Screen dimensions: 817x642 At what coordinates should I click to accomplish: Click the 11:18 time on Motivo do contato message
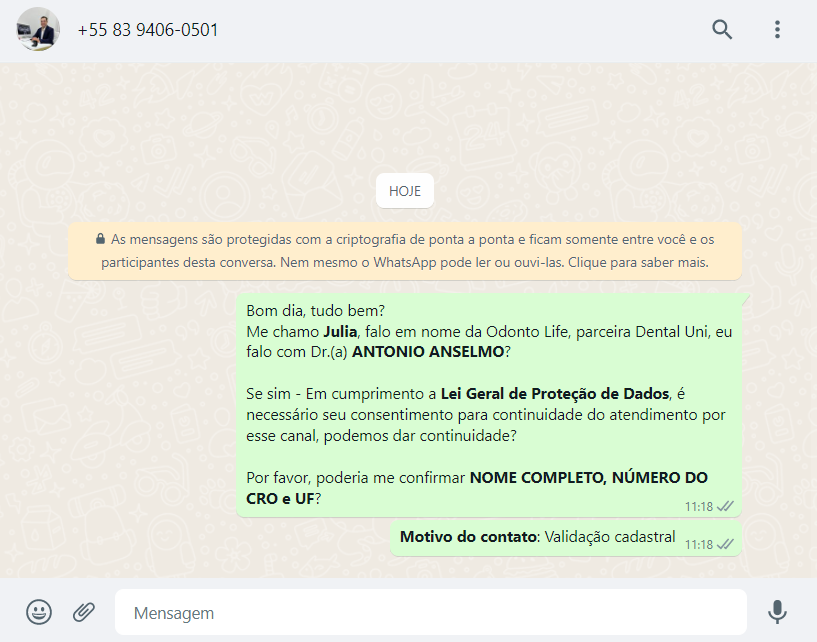click(x=699, y=545)
